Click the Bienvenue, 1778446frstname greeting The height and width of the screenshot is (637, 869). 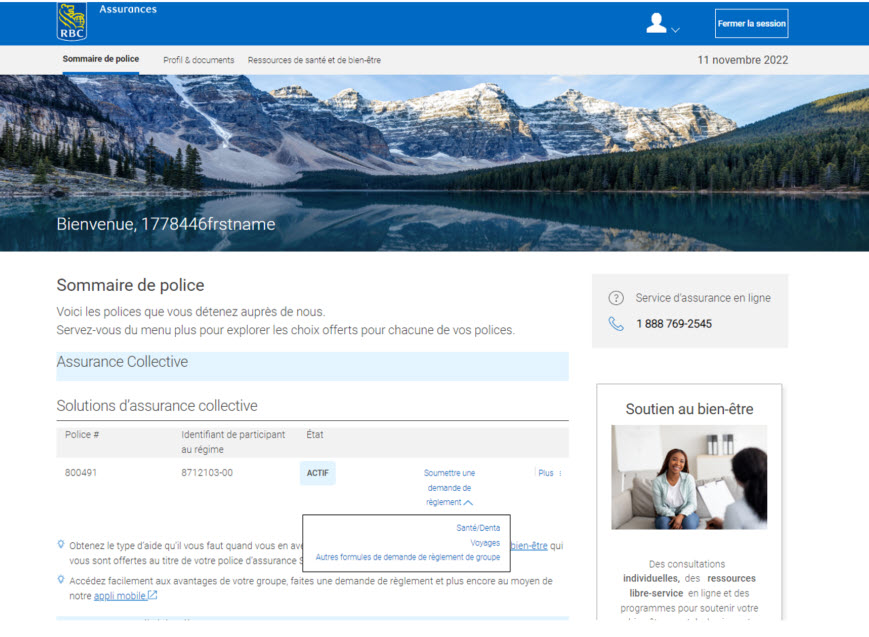[166, 224]
